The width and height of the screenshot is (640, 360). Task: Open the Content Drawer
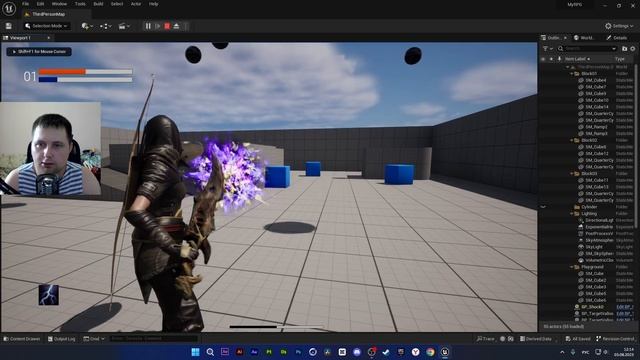pos(22,339)
